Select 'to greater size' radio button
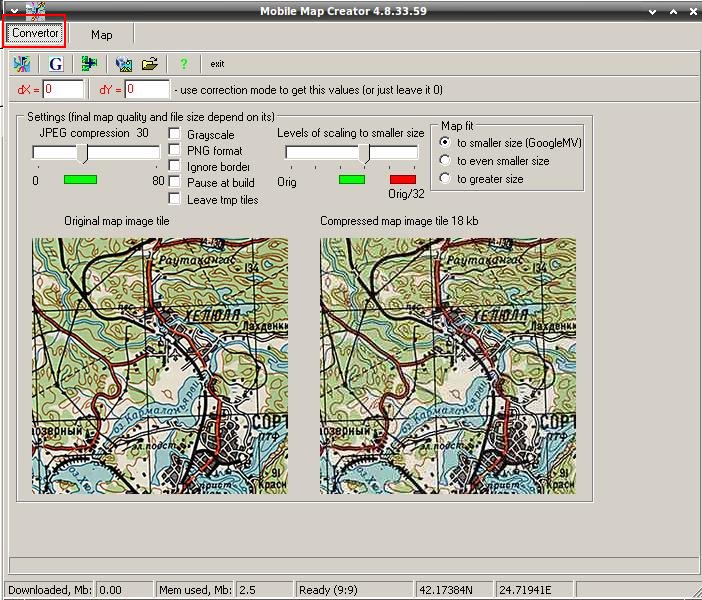 pos(446,178)
